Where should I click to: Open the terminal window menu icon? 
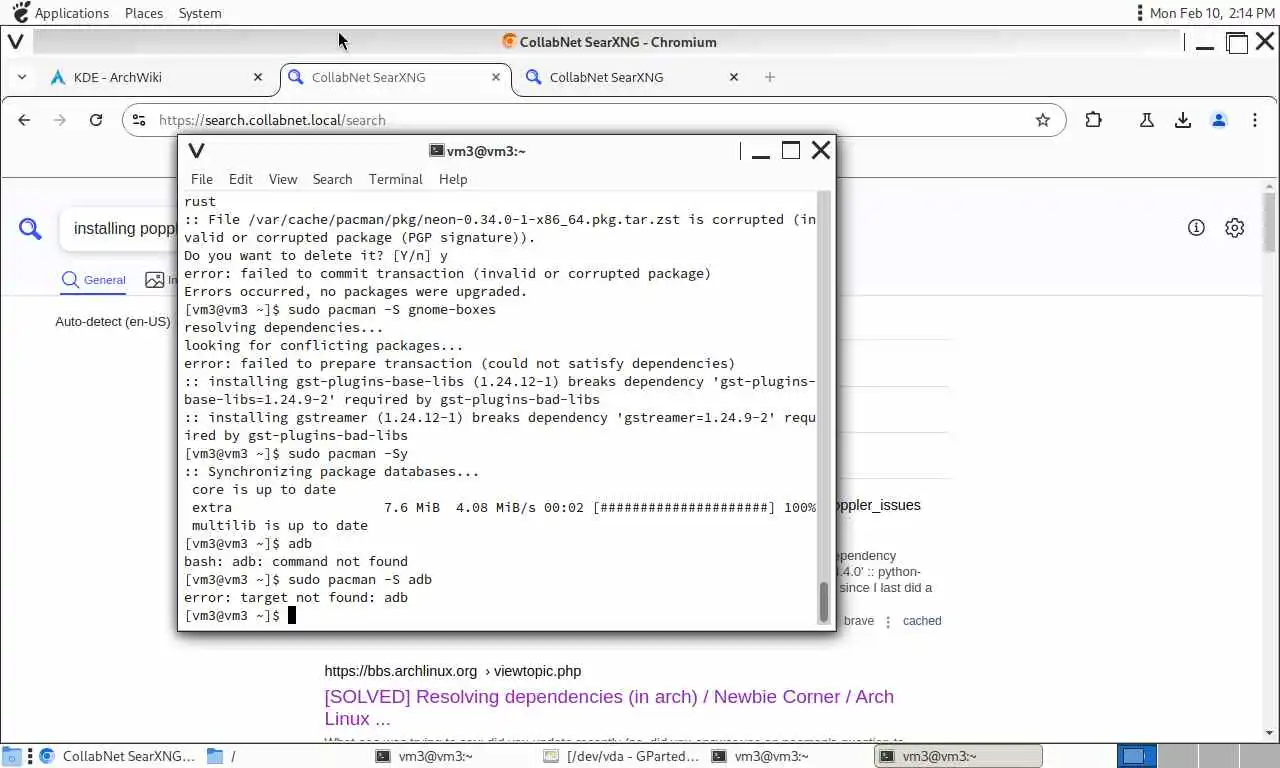click(x=197, y=151)
